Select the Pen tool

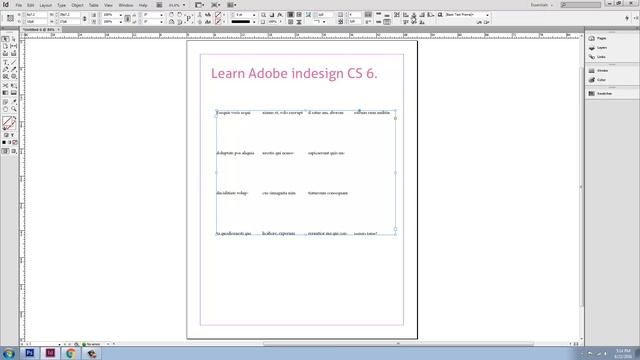(5, 69)
